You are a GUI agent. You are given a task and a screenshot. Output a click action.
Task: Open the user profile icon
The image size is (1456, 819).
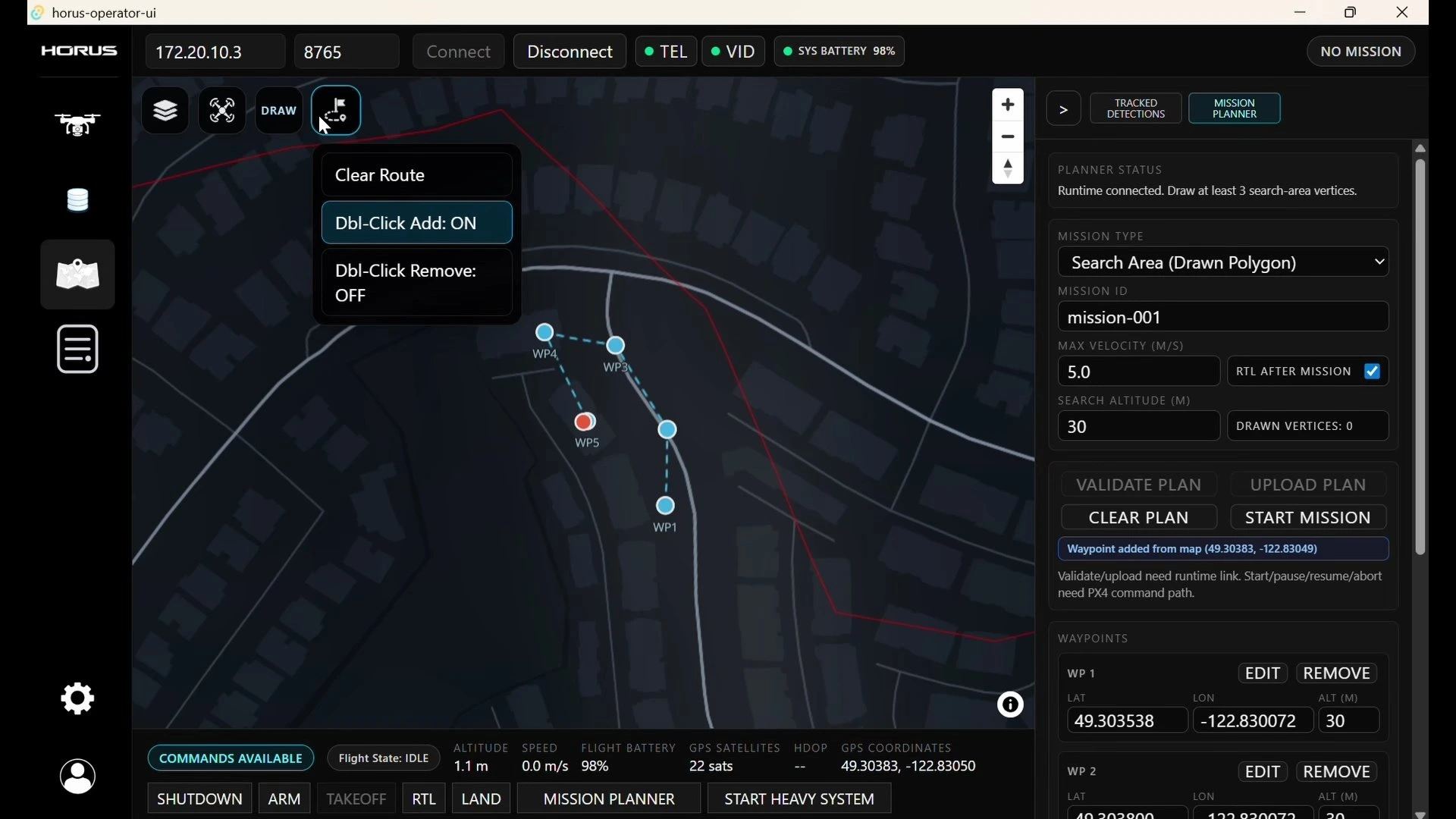[77, 776]
